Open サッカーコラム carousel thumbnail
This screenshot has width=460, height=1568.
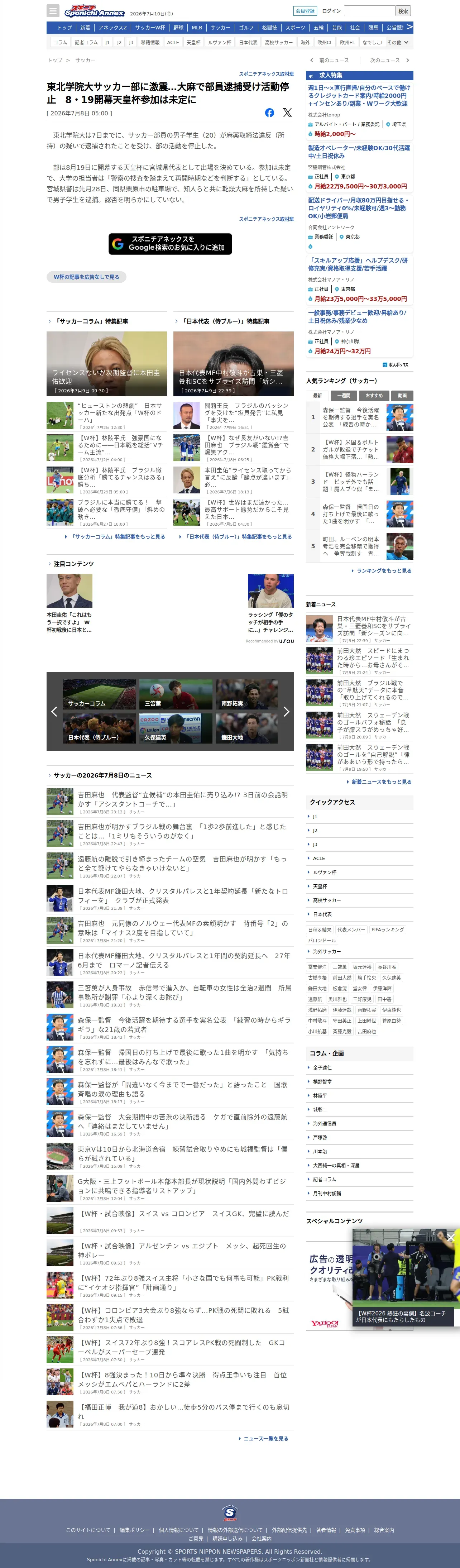point(99,694)
